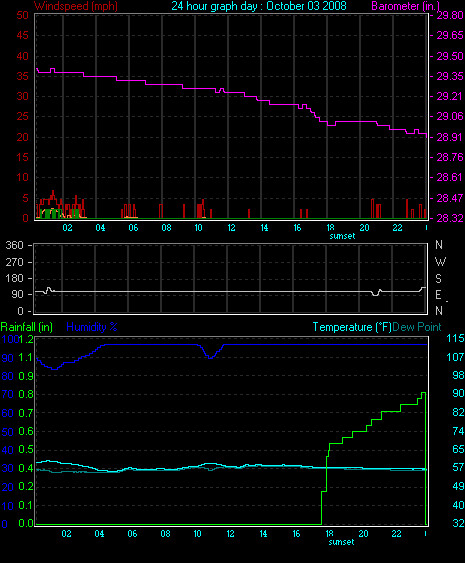This screenshot has height=563, width=465.
Task: Click the Rainfall (in) legend label
Action: point(27,327)
